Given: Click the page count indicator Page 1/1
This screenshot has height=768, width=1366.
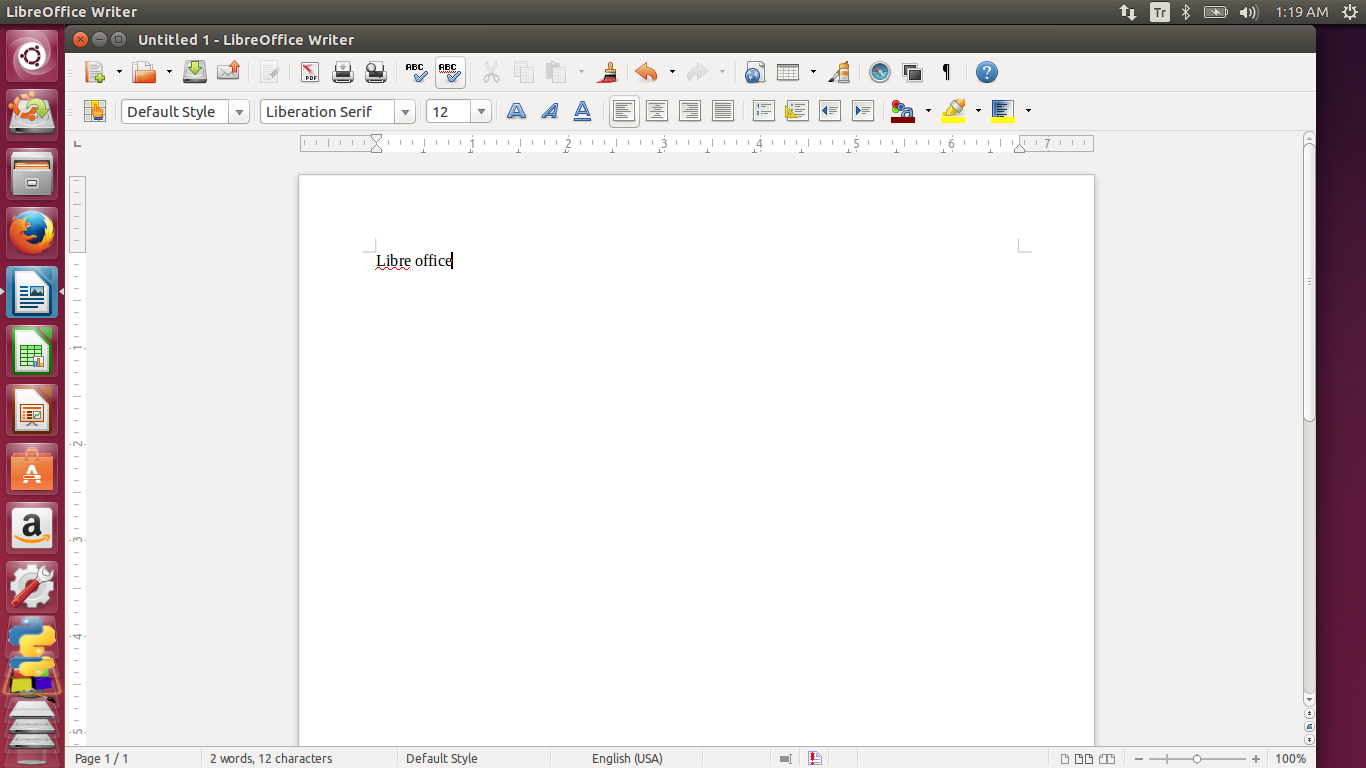Looking at the screenshot, I should (x=100, y=758).
